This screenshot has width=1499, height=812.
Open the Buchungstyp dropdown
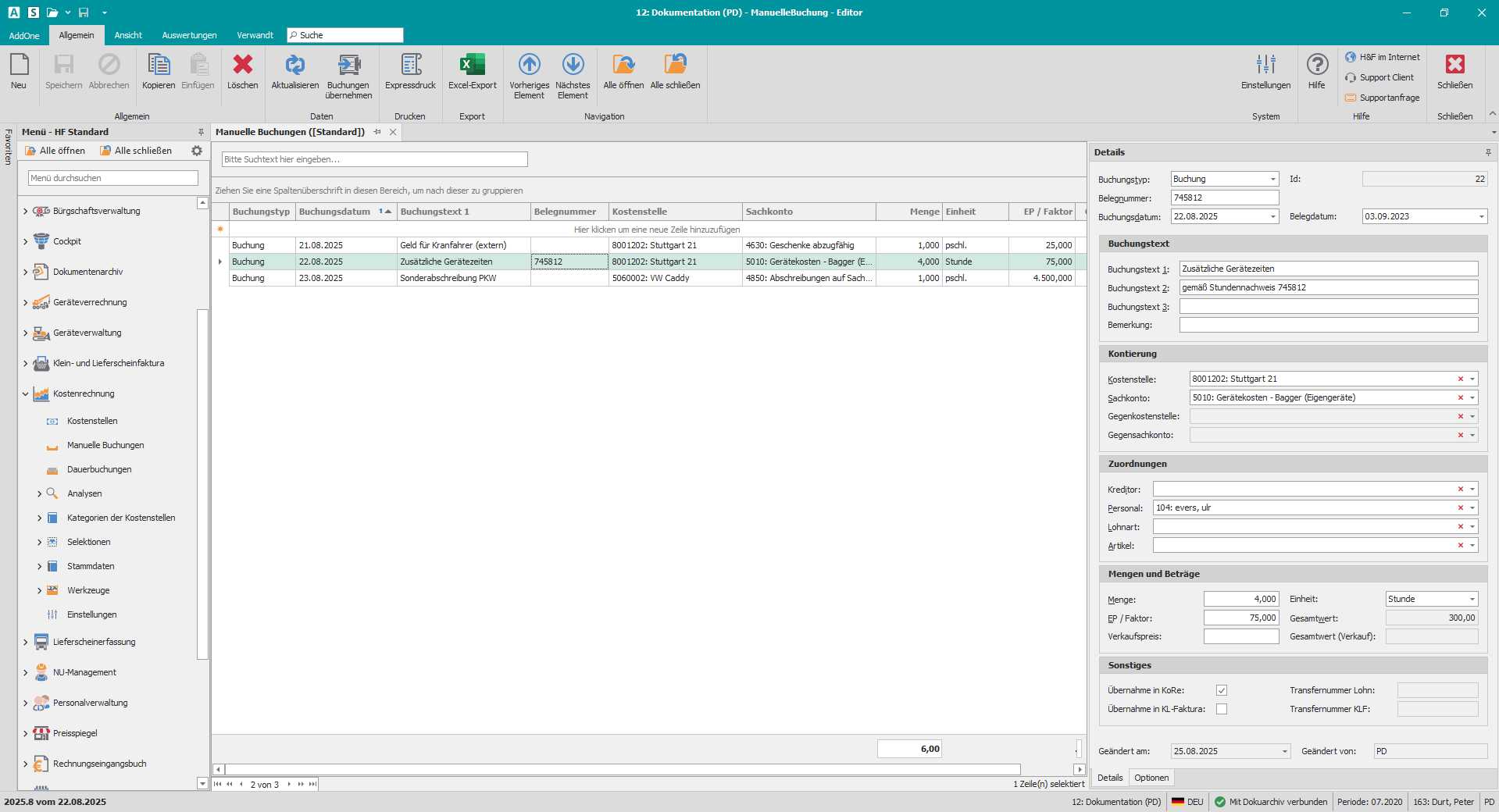(x=1272, y=180)
